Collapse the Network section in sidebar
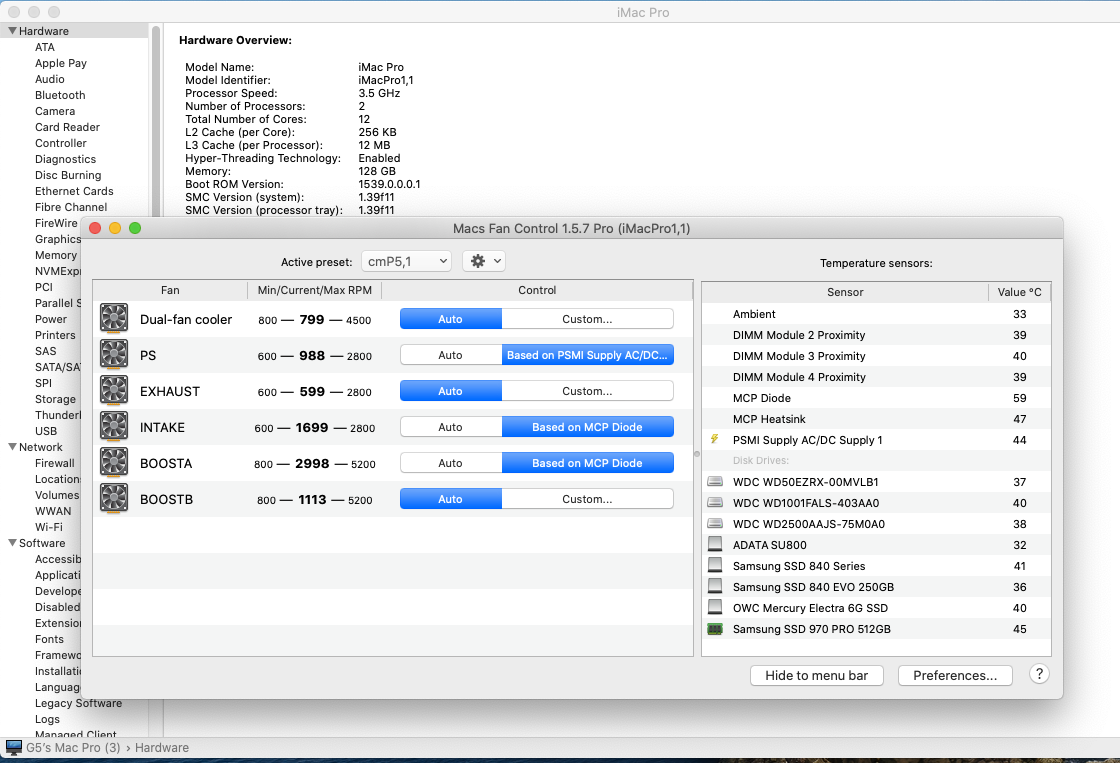 [x=12, y=447]
